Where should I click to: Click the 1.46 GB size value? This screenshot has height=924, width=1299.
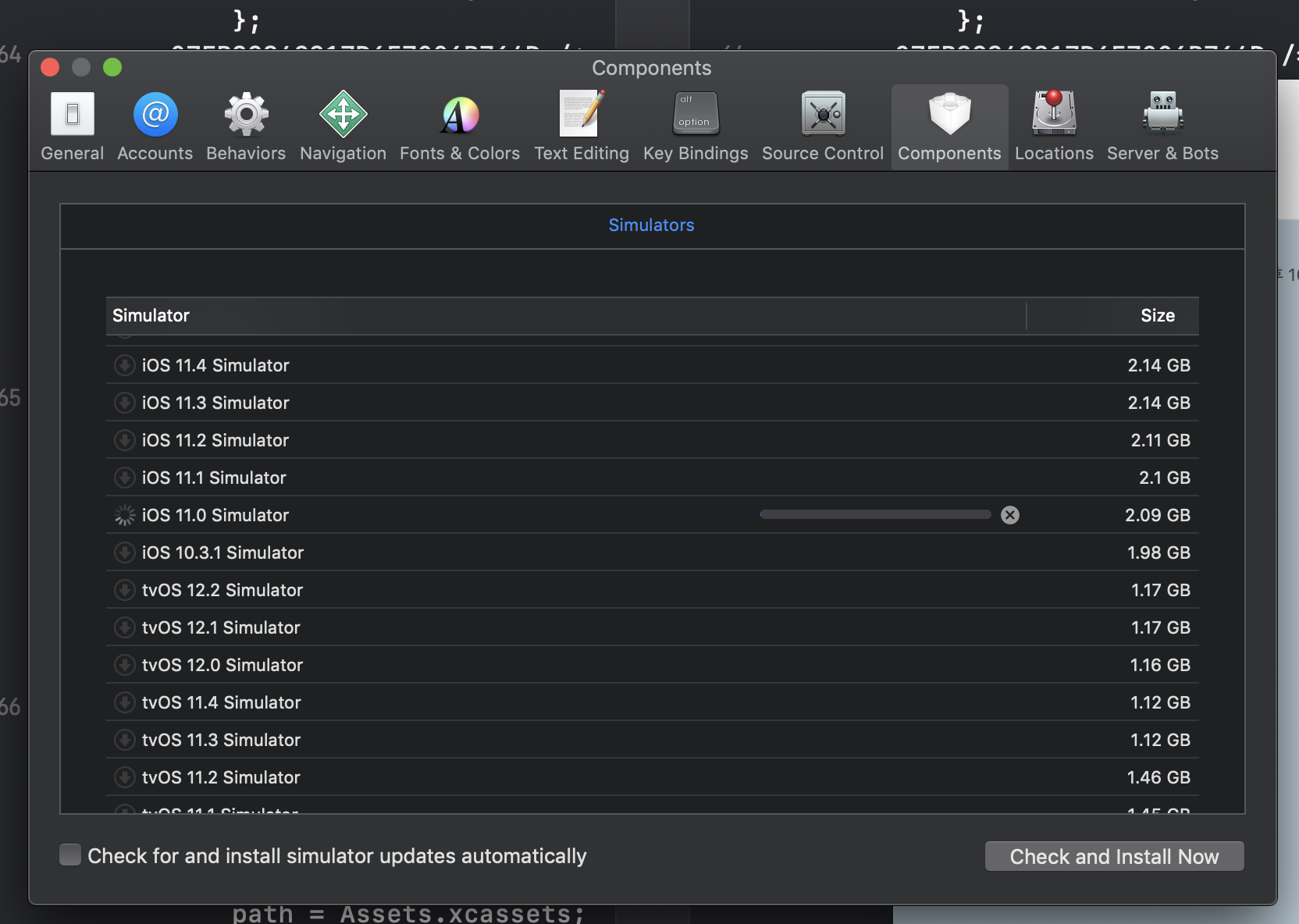(1158, 777)
